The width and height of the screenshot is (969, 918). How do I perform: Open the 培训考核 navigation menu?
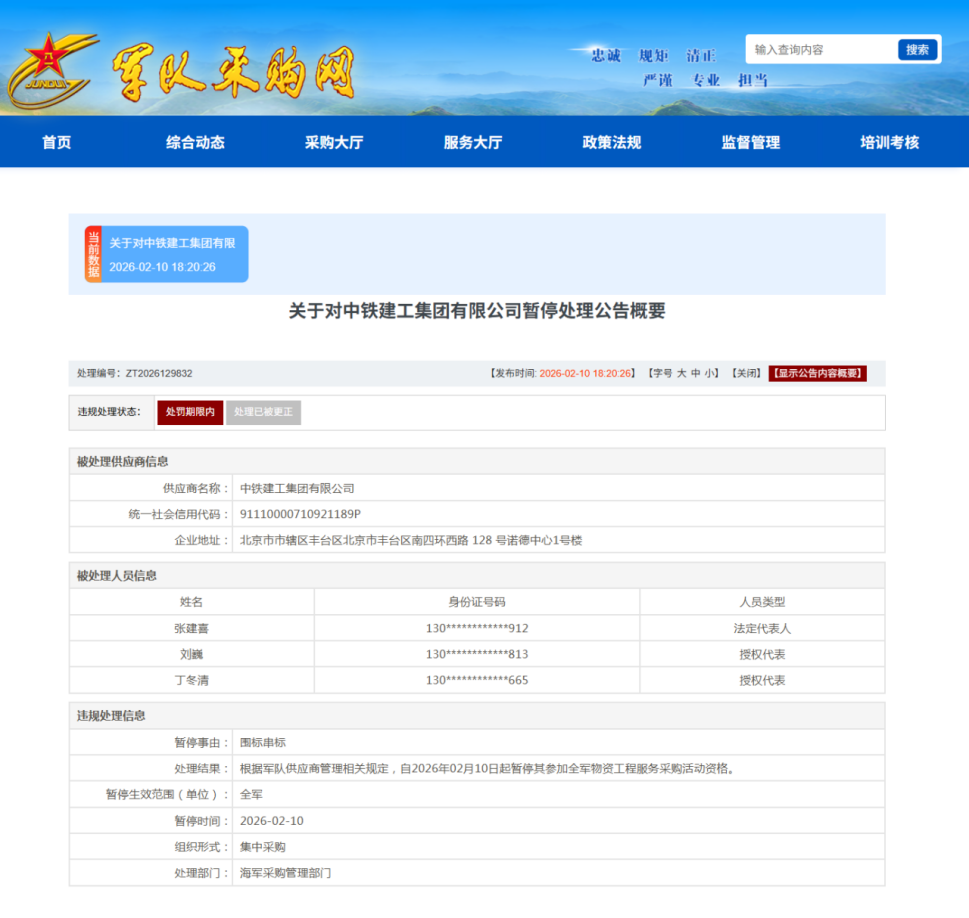(887, 142)
